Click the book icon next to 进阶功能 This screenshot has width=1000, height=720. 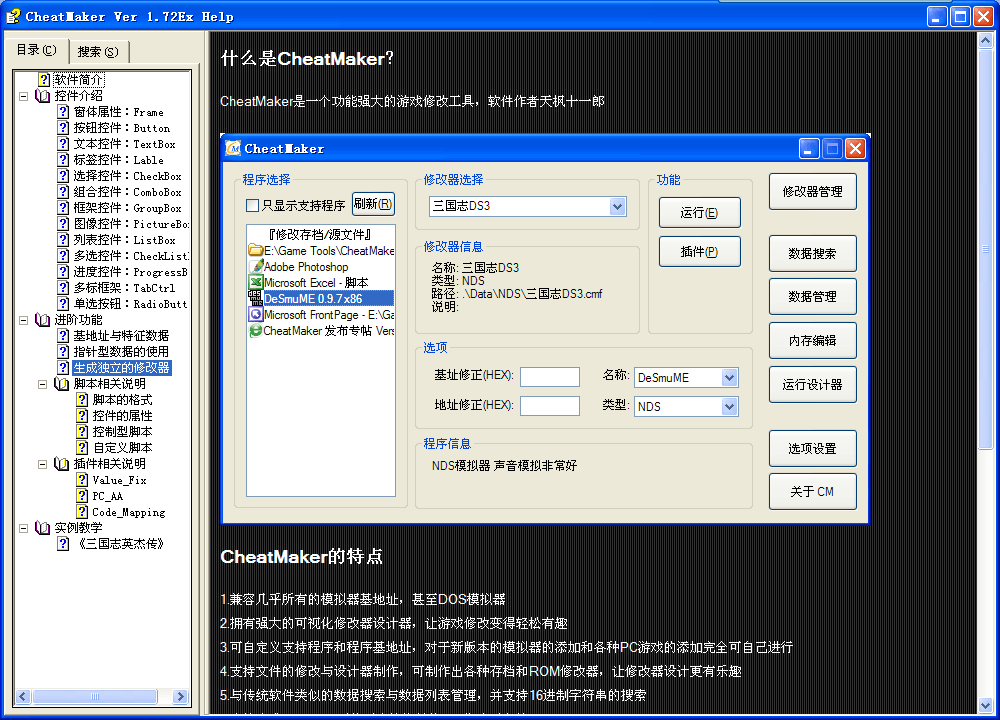coord(43,320)
